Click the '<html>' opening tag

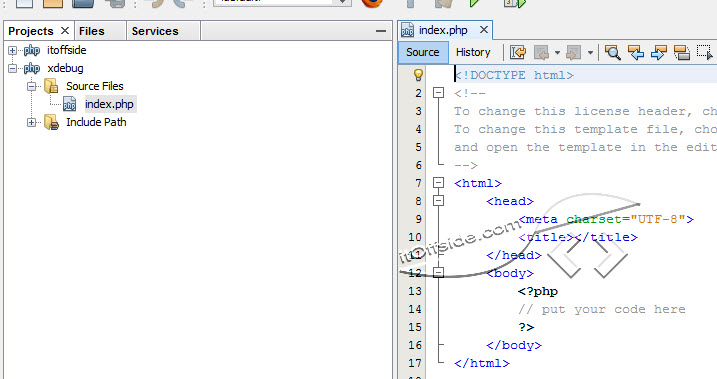pyautogui.click(x=478, y=183)
